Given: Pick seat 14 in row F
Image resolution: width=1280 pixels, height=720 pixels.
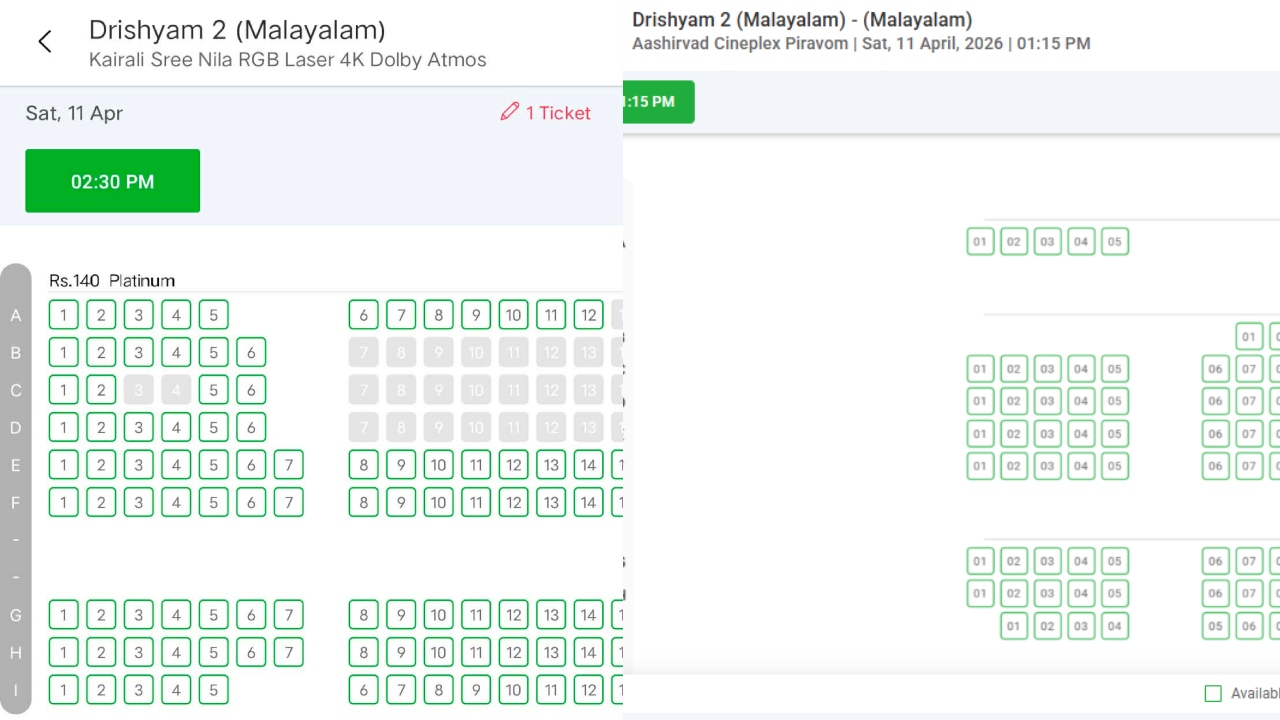Looking at the screenshot, I should pyautogui.click(x=589, y=502).
